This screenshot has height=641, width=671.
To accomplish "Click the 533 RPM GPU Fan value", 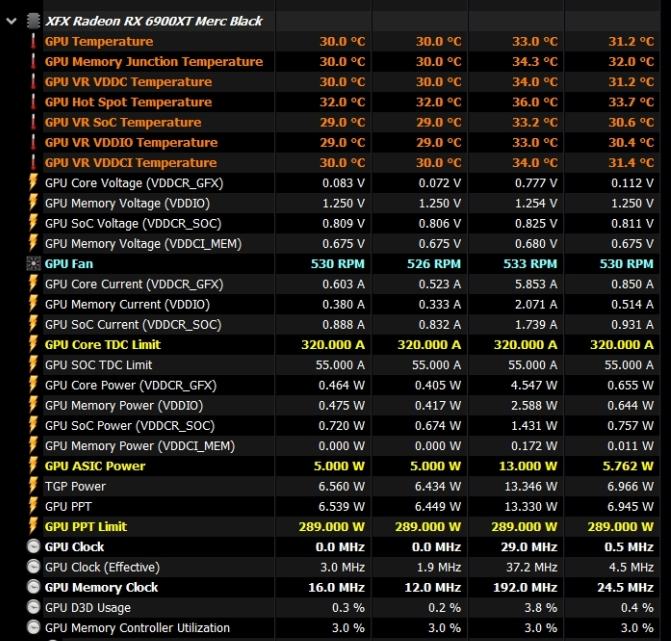I will tap(530, 264).
